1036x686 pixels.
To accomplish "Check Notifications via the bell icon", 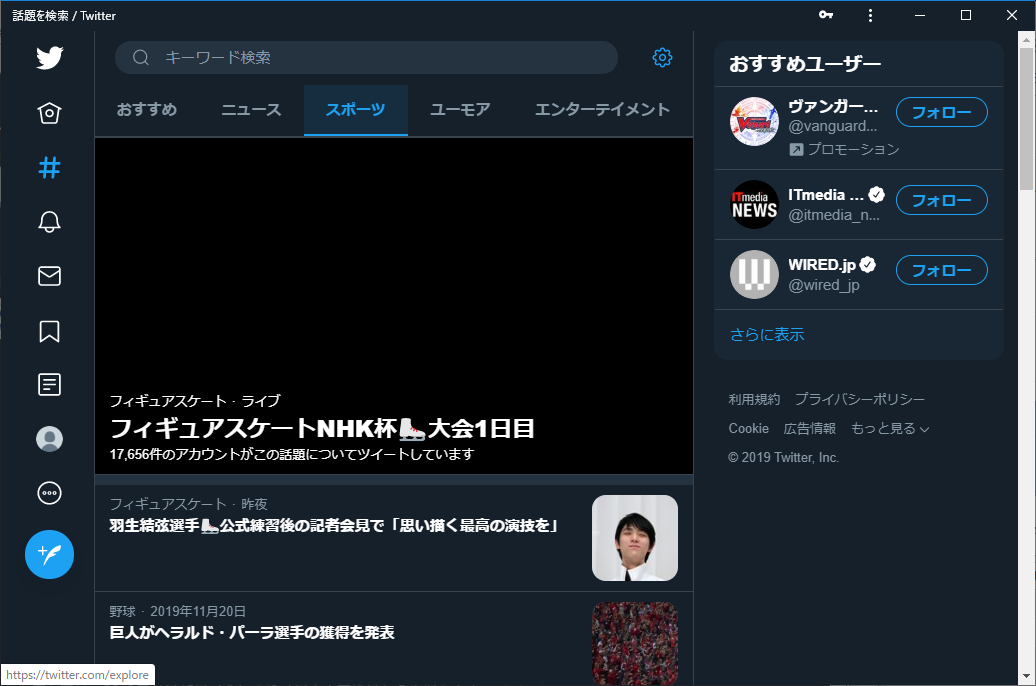I will tap(48, 222).
